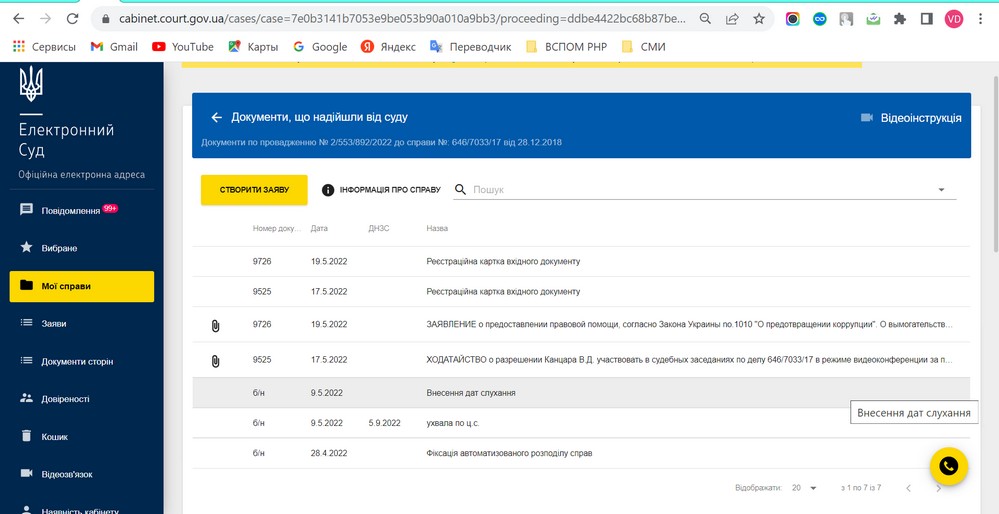Open the rows-per-page dropdown showing 20
The width and height of the screenshot is (999, 514).
[804, 488]
